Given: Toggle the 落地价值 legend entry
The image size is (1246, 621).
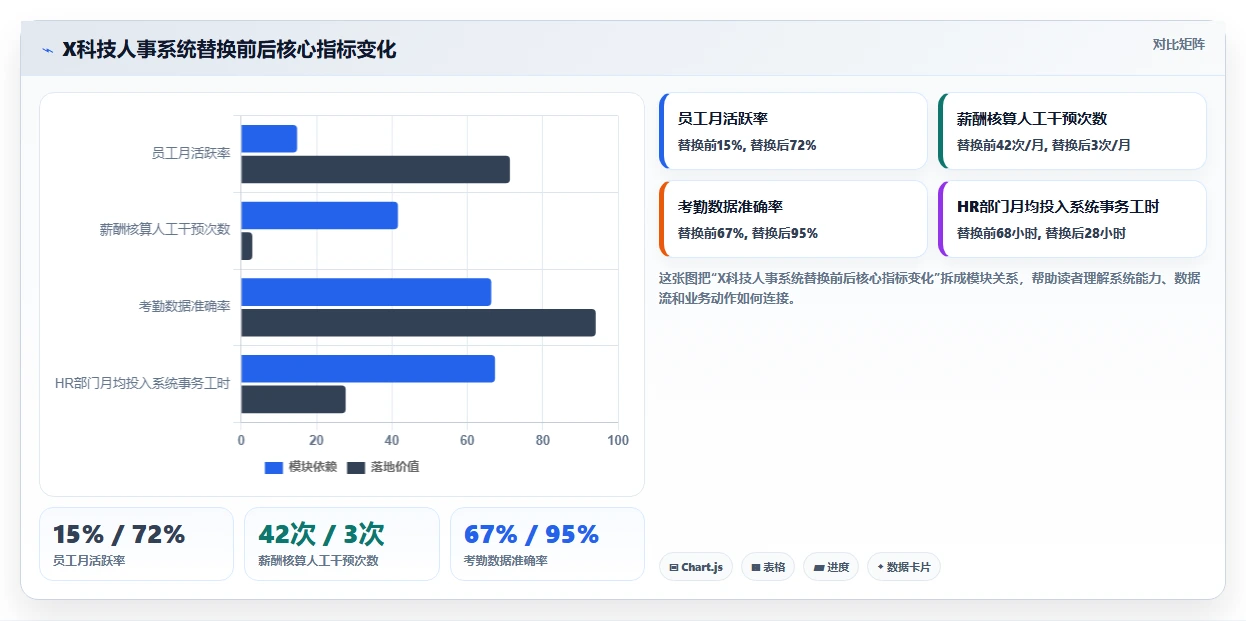Looking at the screenshot, I should [x=383, y=467].
